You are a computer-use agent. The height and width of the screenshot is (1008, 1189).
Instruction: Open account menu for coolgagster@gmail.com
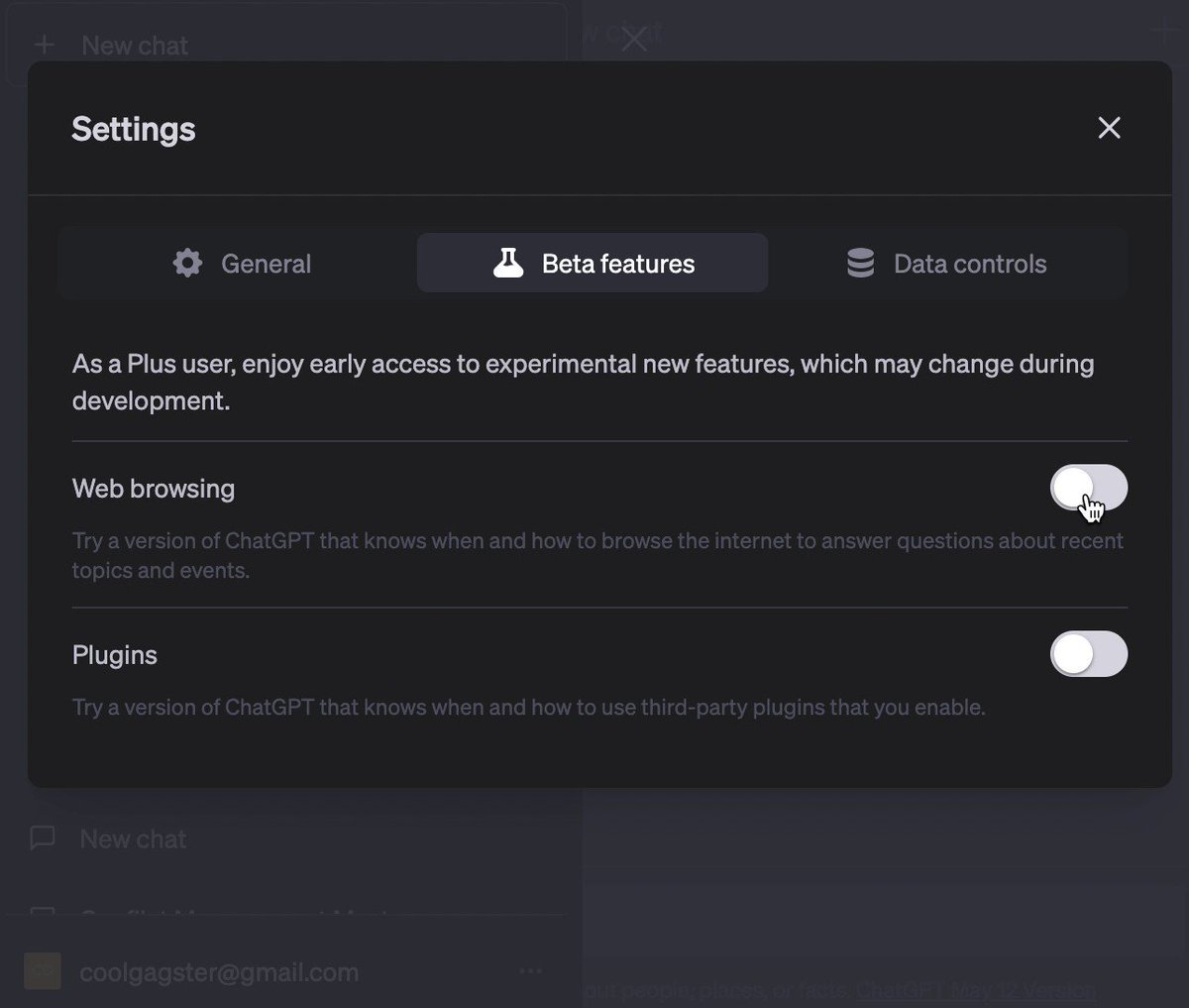[287, 971]
